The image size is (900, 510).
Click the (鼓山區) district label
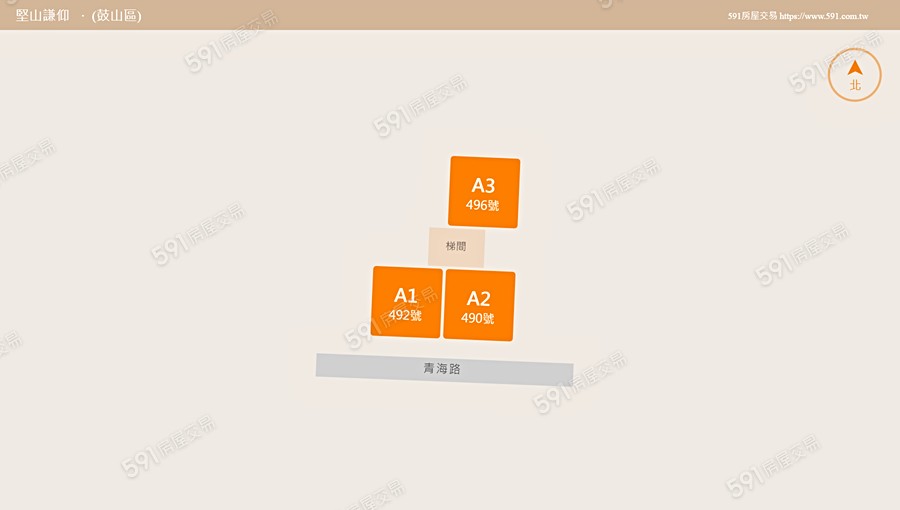(117, 15)
